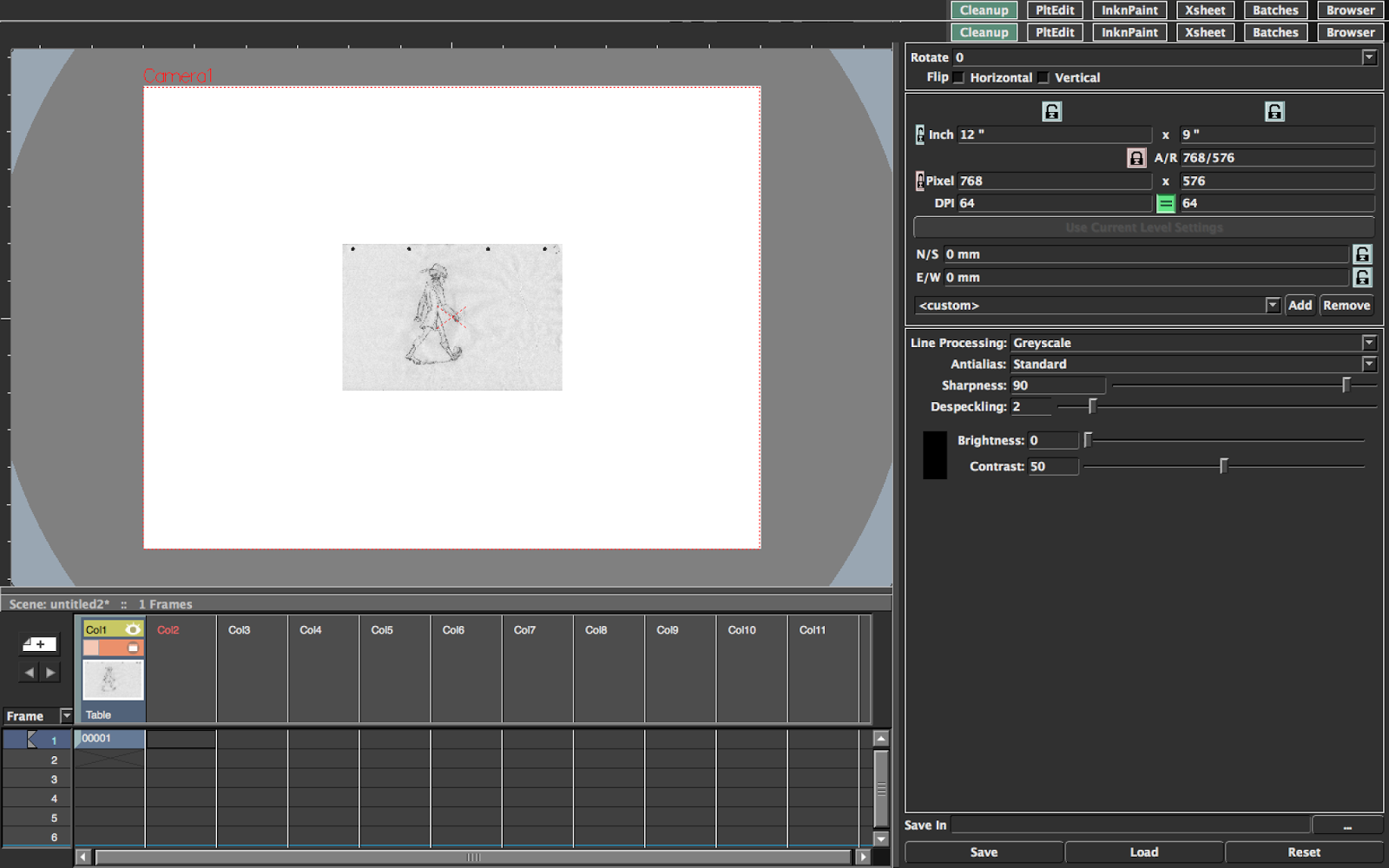1389x868 pixels.
Task: Click the Contrast slider handle
Action: (x=1223, y=466)
